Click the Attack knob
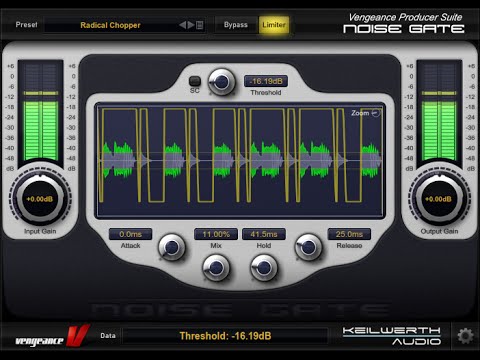Image resolution: width=480 pixels, height=360 pixels. 172,247
